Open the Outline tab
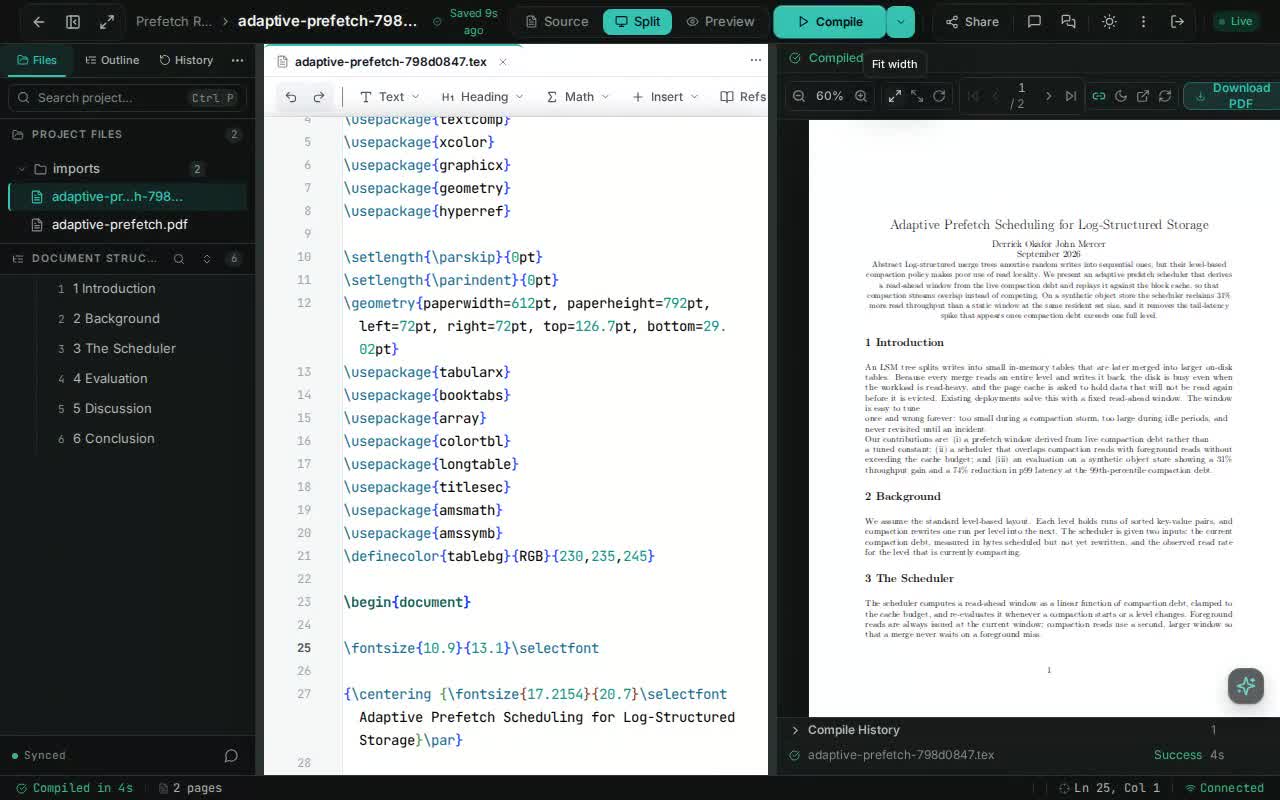 coord(112,60)
